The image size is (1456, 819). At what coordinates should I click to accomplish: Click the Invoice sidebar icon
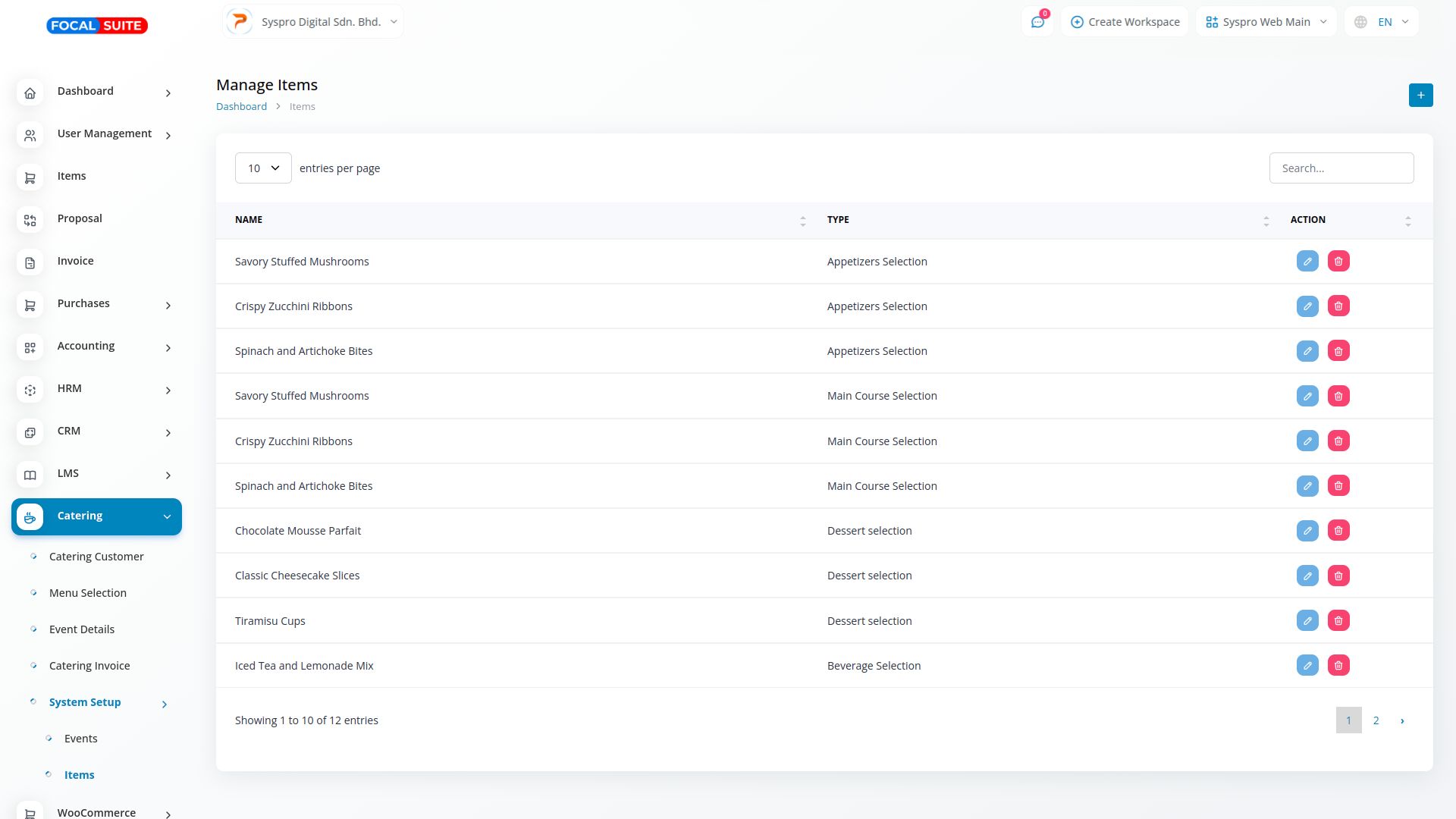[30, 262]
